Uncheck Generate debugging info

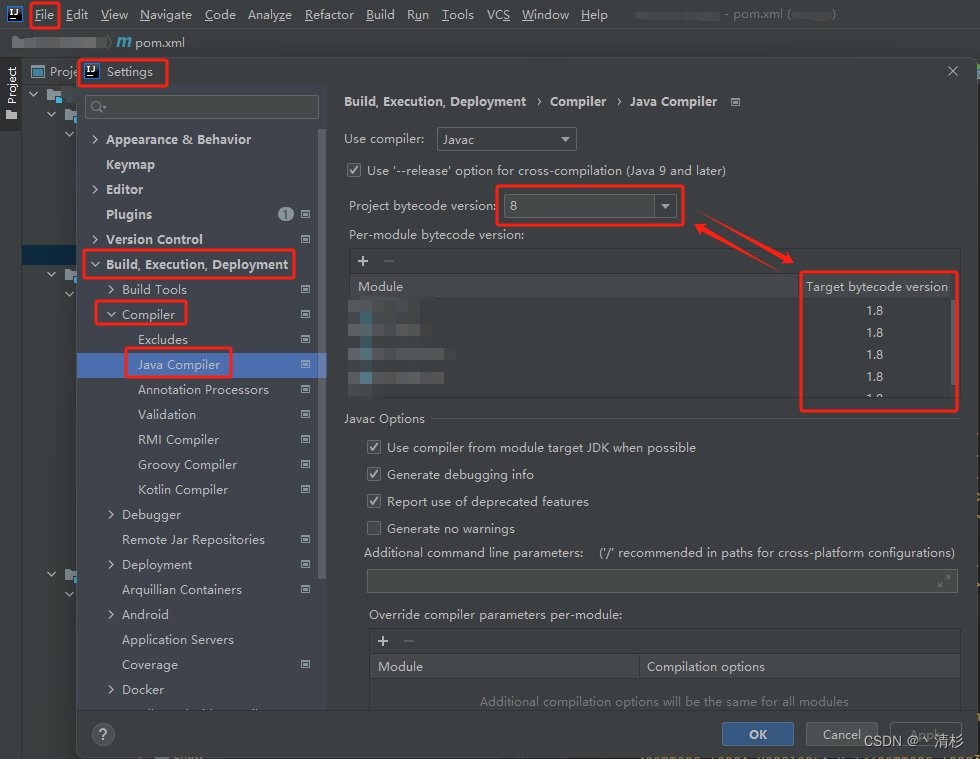click(374, 474)
